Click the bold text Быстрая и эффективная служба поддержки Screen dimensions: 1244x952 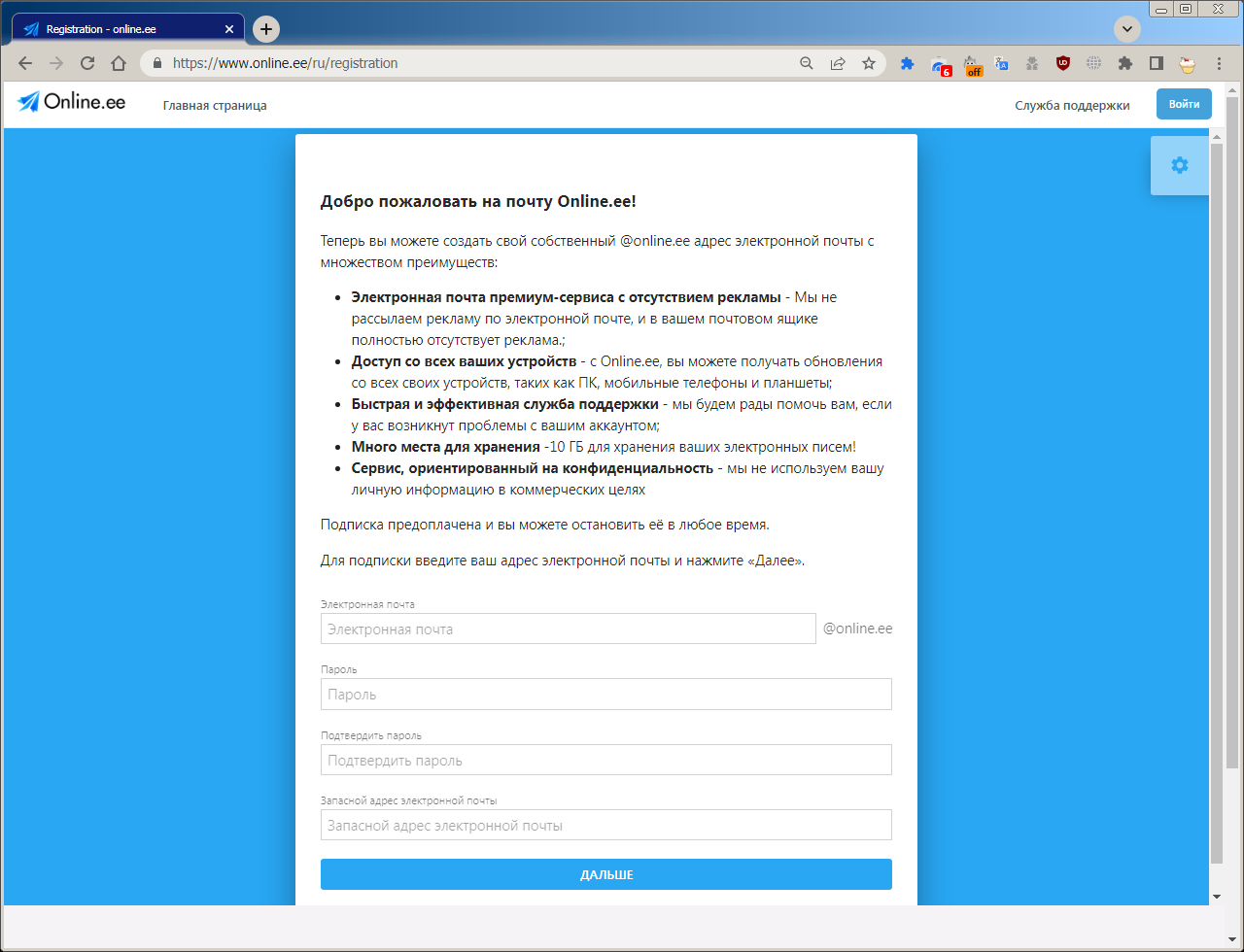pyautogui.click(x=505, y=404)
